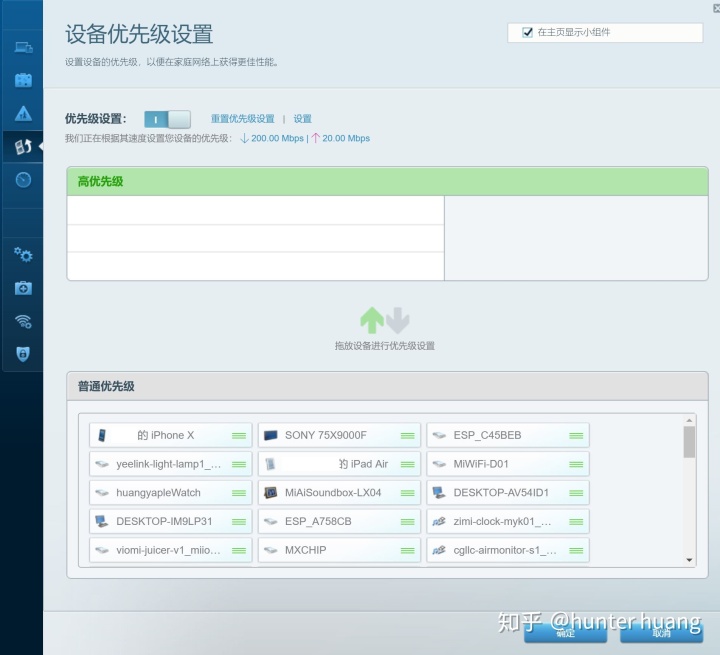Click the ESP_C45BEB drag handle
The image size is (720, 655).
coord(576,435)
